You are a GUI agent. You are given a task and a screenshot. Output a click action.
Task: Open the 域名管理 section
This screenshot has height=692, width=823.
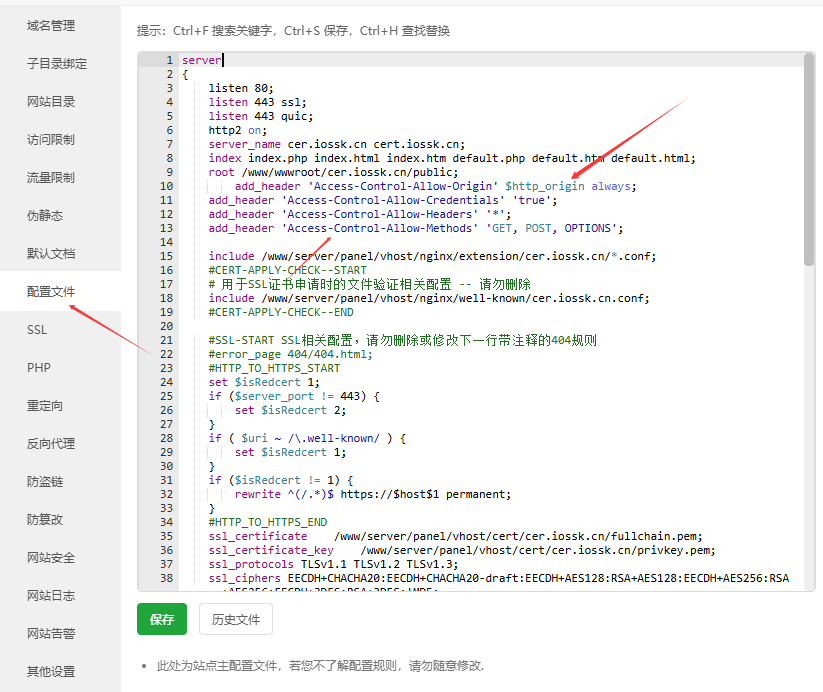pos(50,26)
